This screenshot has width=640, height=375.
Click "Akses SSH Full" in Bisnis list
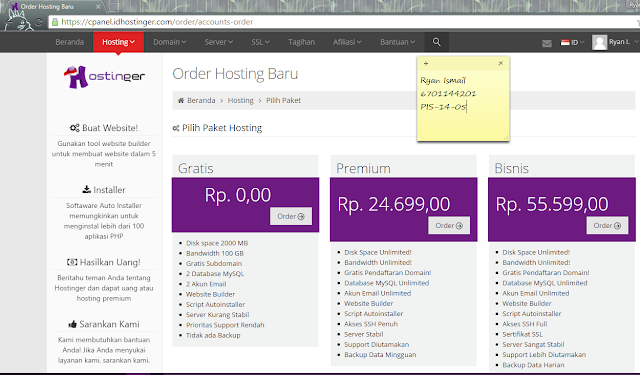[524, 324]
